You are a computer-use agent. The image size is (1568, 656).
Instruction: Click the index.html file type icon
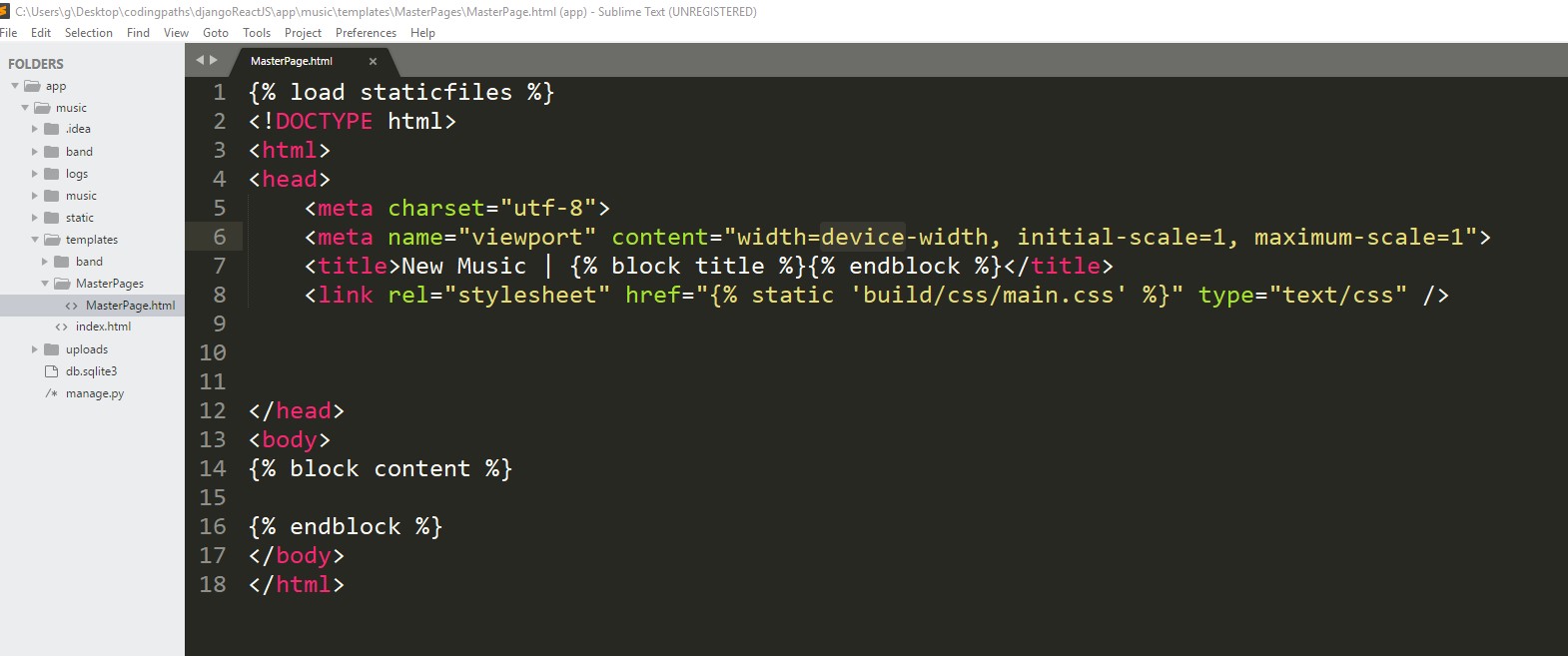point(62,327)
